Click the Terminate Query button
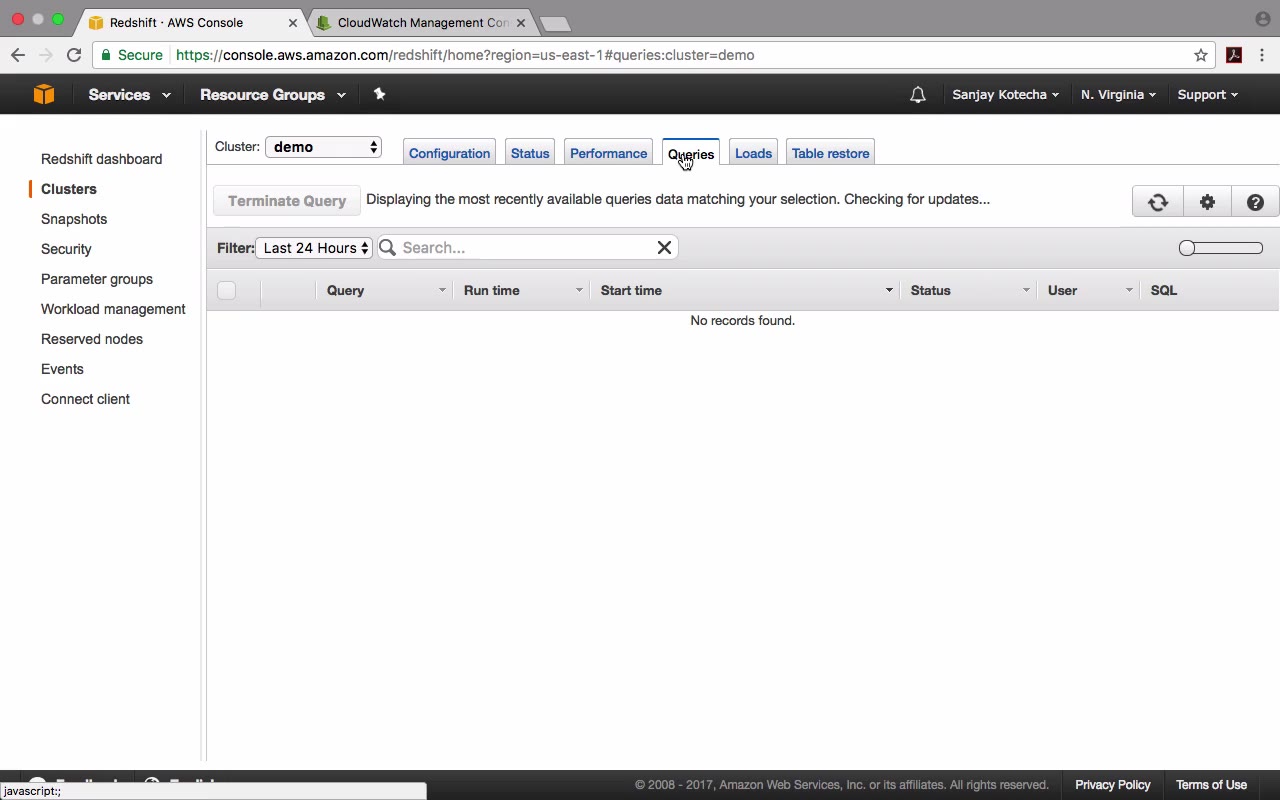Viewport: 1280px width, 800px height. click(x=287, y=201)
